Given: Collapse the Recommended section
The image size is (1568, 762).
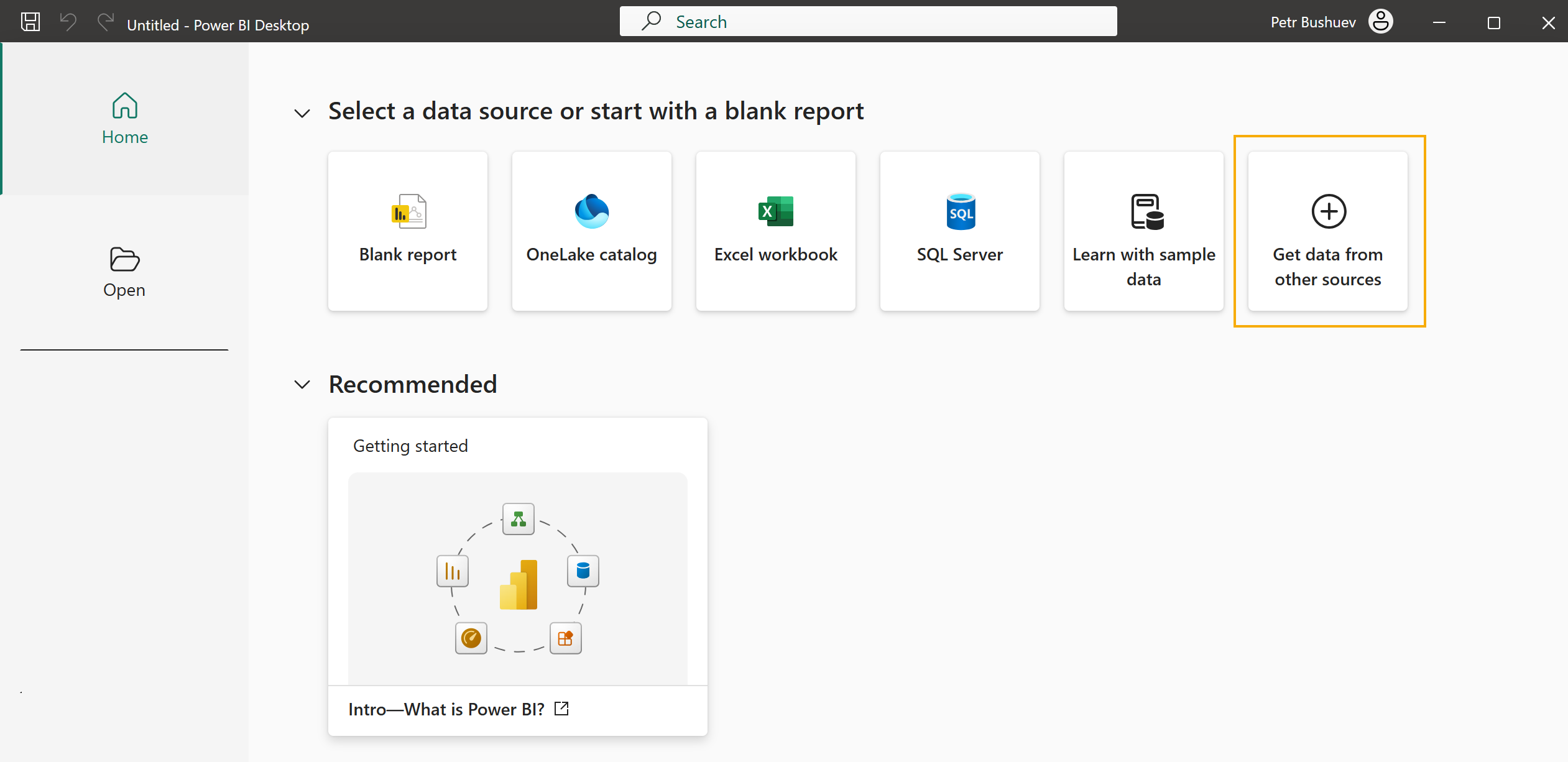Looking at the screenshot, I should pos(302,385).
